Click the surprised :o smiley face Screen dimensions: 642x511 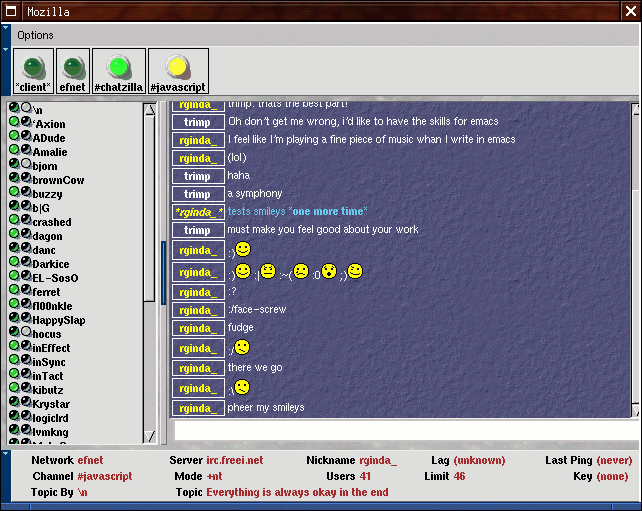(x=329, y=271)
